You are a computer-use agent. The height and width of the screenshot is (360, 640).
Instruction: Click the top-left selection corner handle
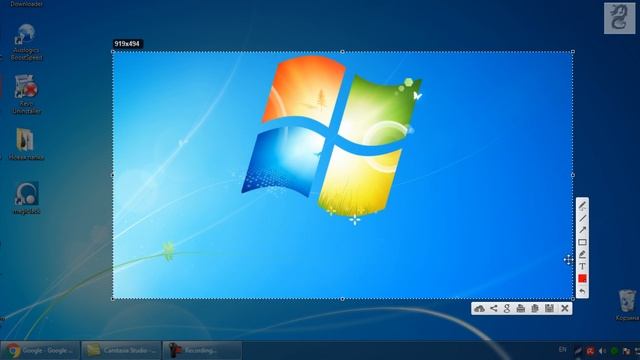coord(113,51)
